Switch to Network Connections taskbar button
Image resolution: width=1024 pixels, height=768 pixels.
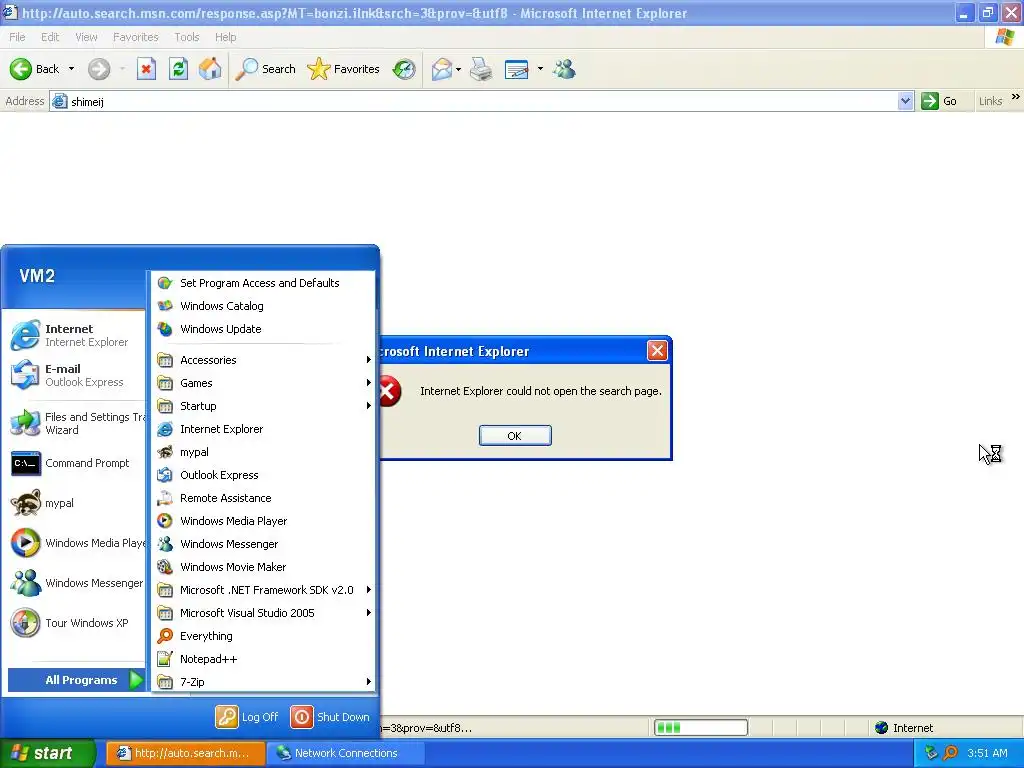345,753
